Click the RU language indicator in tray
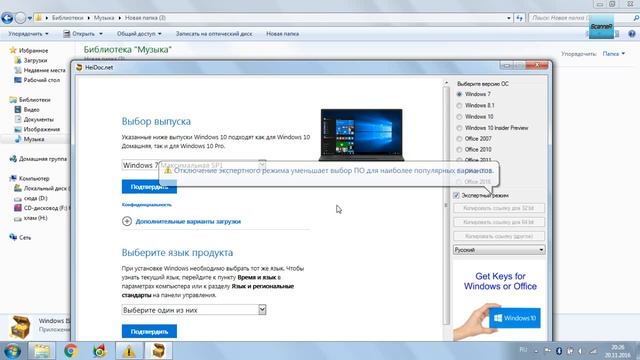Image resolution: width=640 pixels, height=360 pixels. (x=523, y=350)
